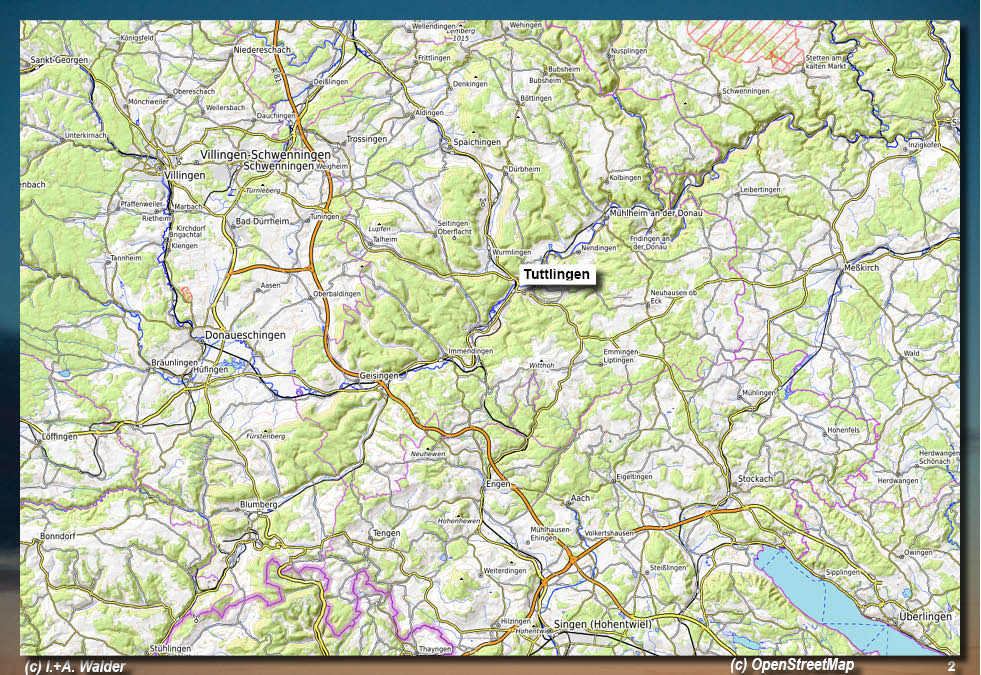Select the Donaueschingen town label
981x675 pixels.
tap(245, 335)
